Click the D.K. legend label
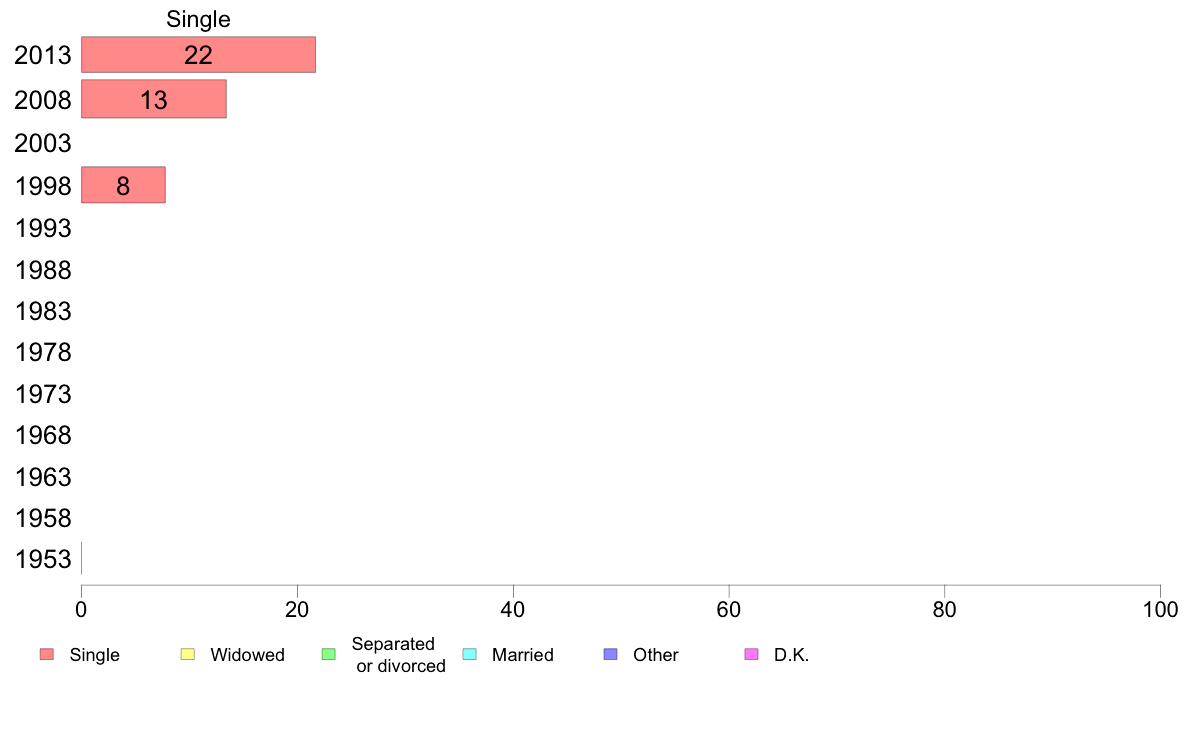Screen dimensions: 1188x736 point(792,655)
